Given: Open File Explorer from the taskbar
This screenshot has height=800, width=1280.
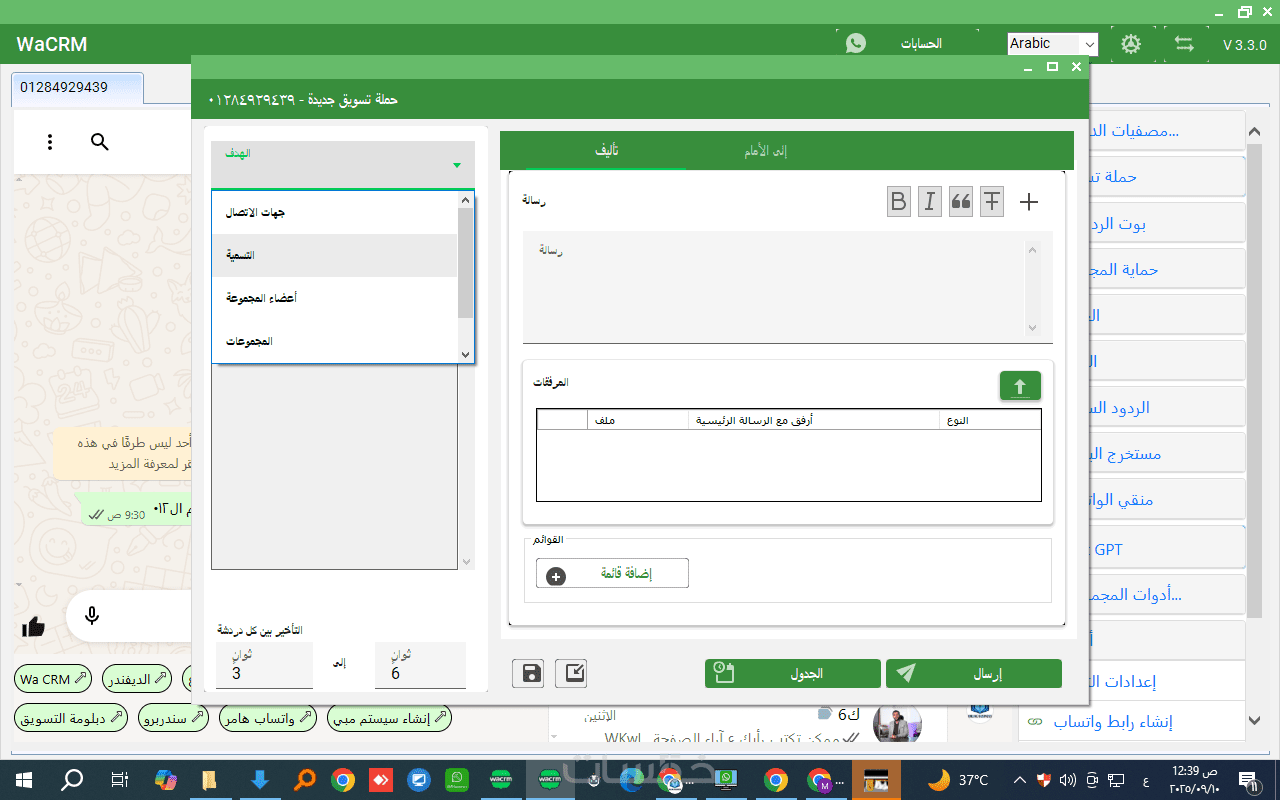Looking at the screenshot, I should tap(209, 780).
